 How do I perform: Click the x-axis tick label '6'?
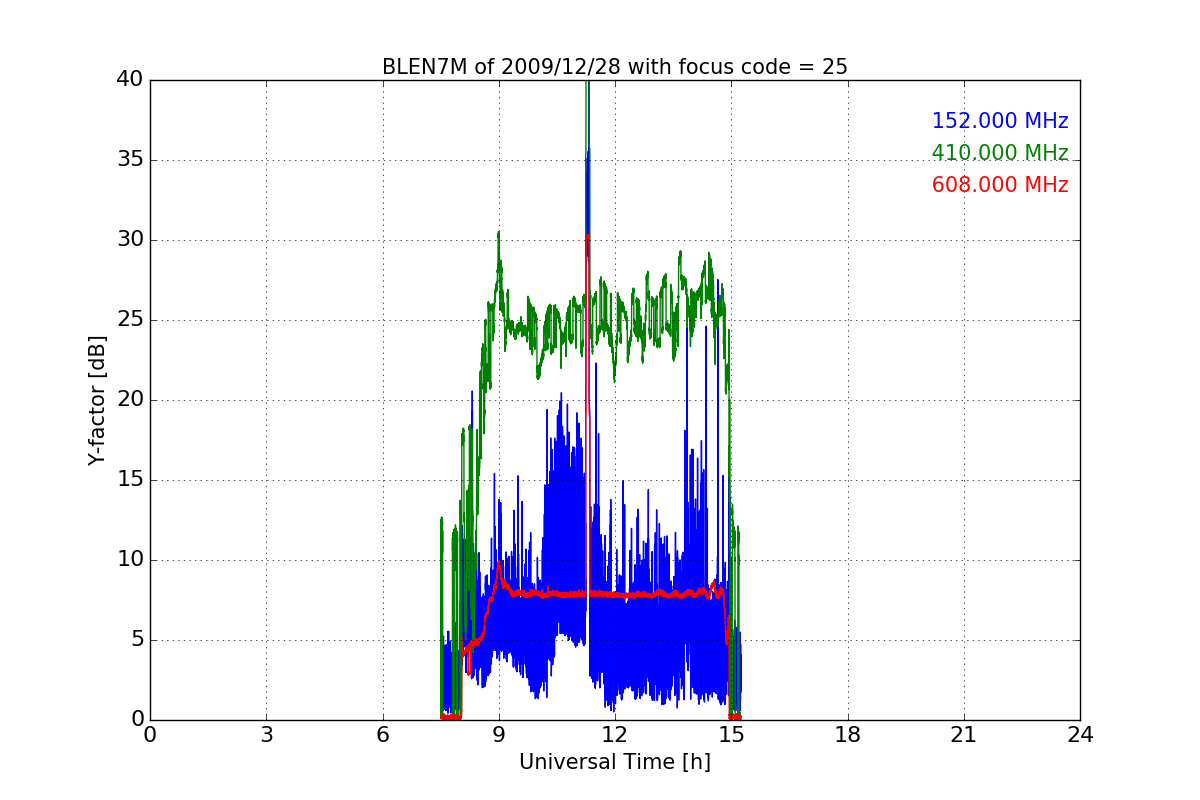click(382, 735)
